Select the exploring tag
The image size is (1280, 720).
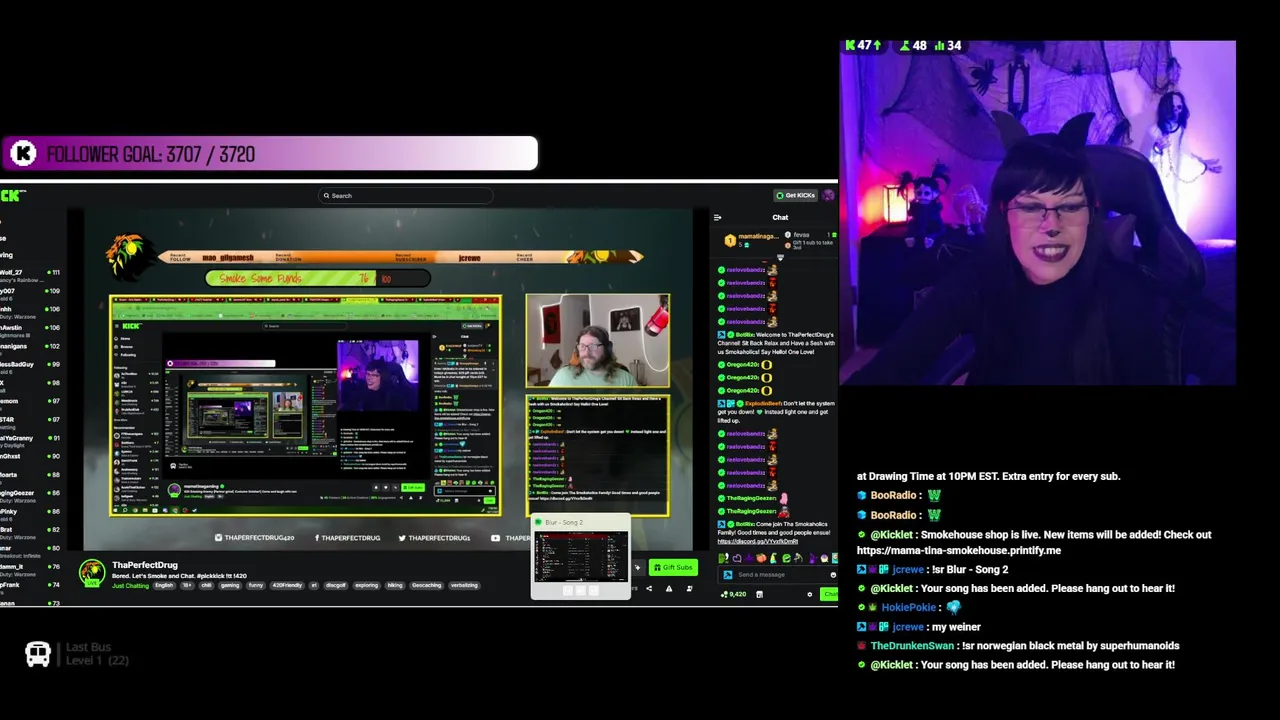point(366,586)
